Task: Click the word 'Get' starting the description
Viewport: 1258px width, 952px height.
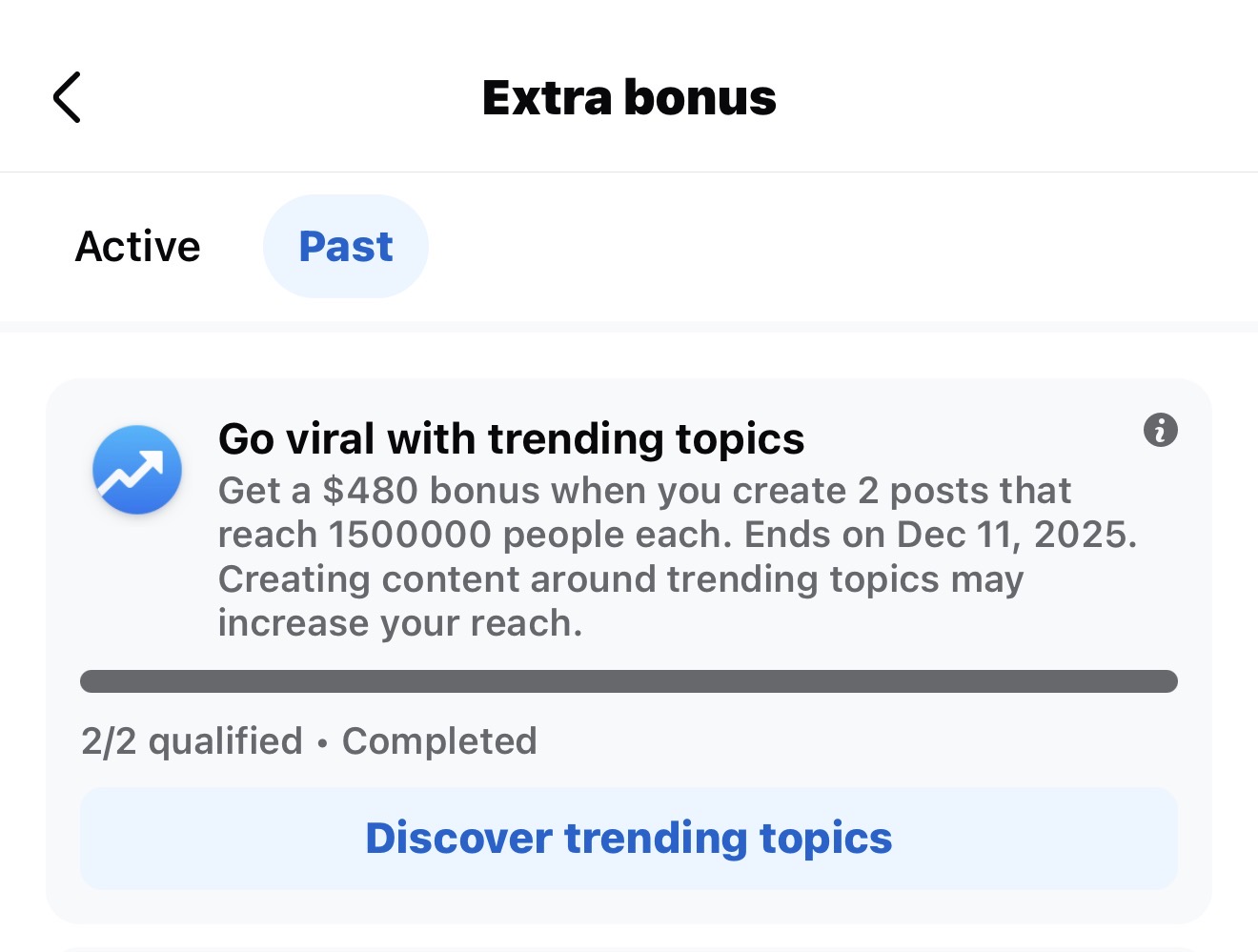Action: tap(250, 491)
